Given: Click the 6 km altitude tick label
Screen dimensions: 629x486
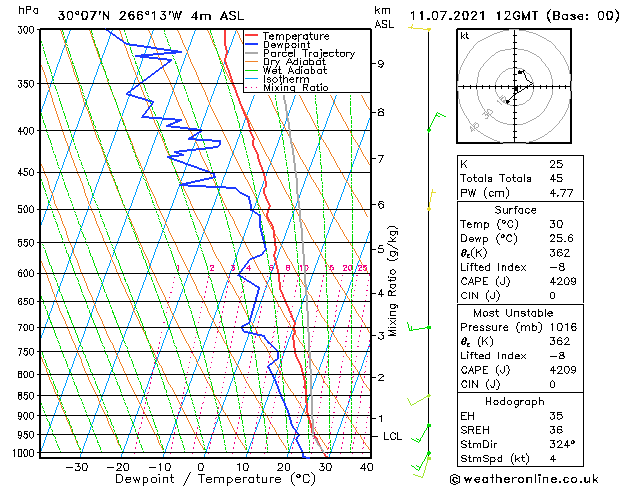Looking at the screenshot, I should tap(380, 205).
